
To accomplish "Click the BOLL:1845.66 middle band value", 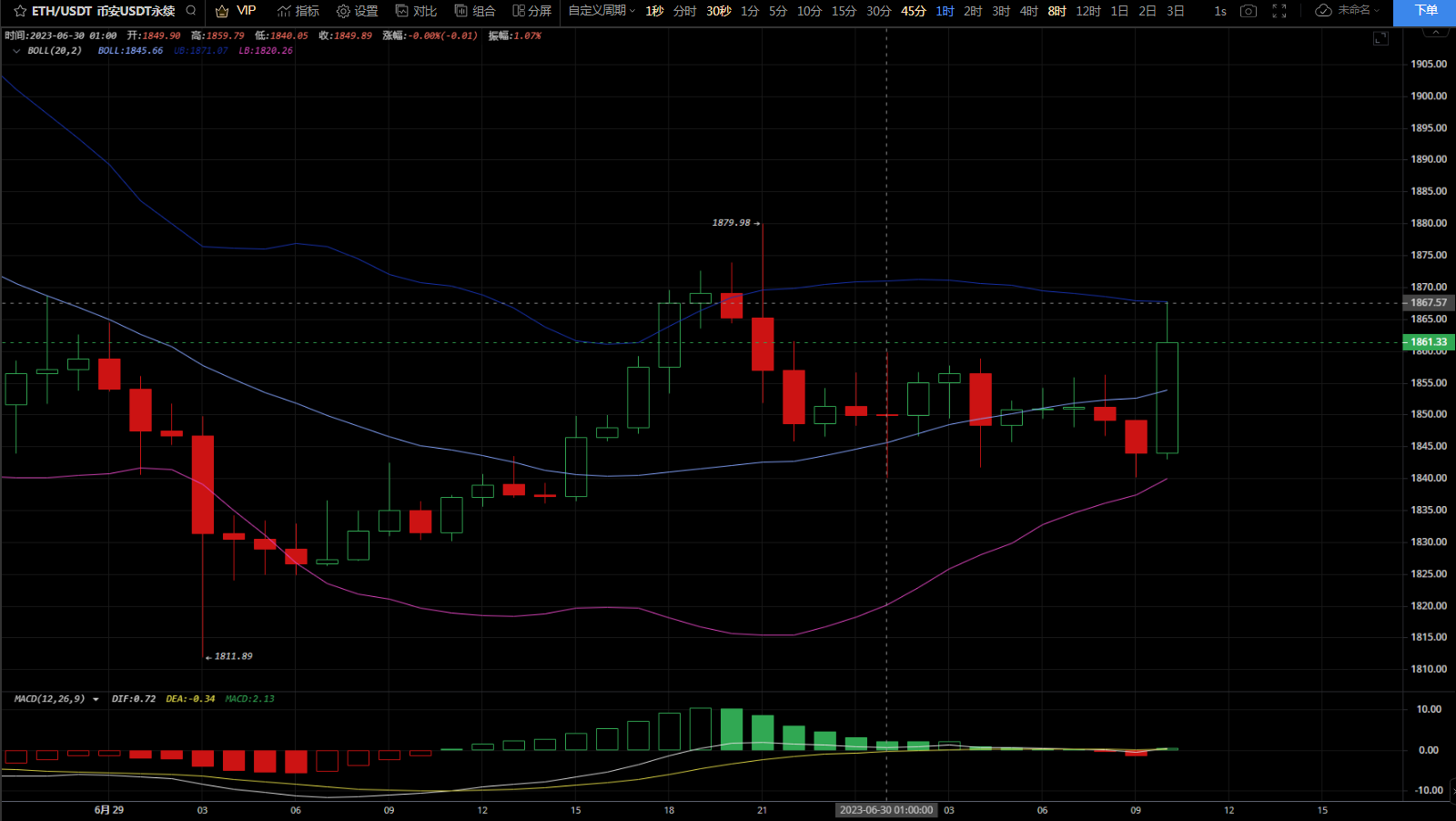I will pos(131,51).
